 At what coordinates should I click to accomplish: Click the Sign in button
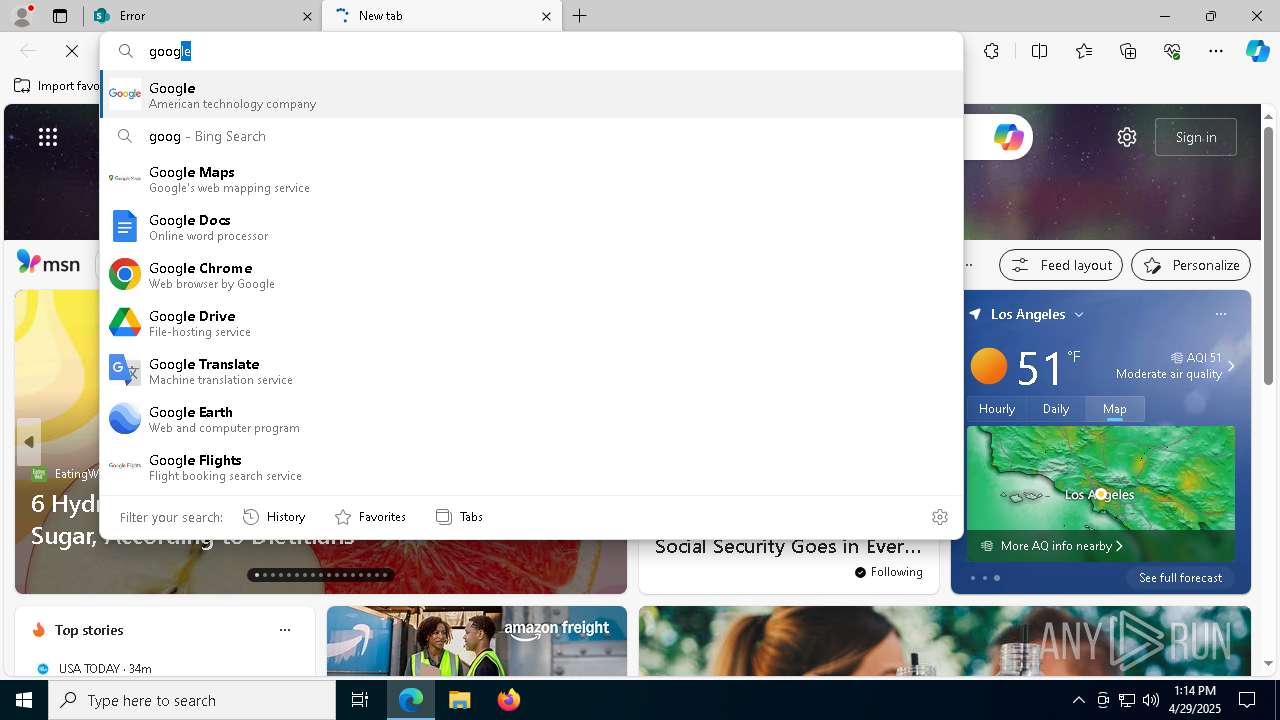coord(1196,137)
